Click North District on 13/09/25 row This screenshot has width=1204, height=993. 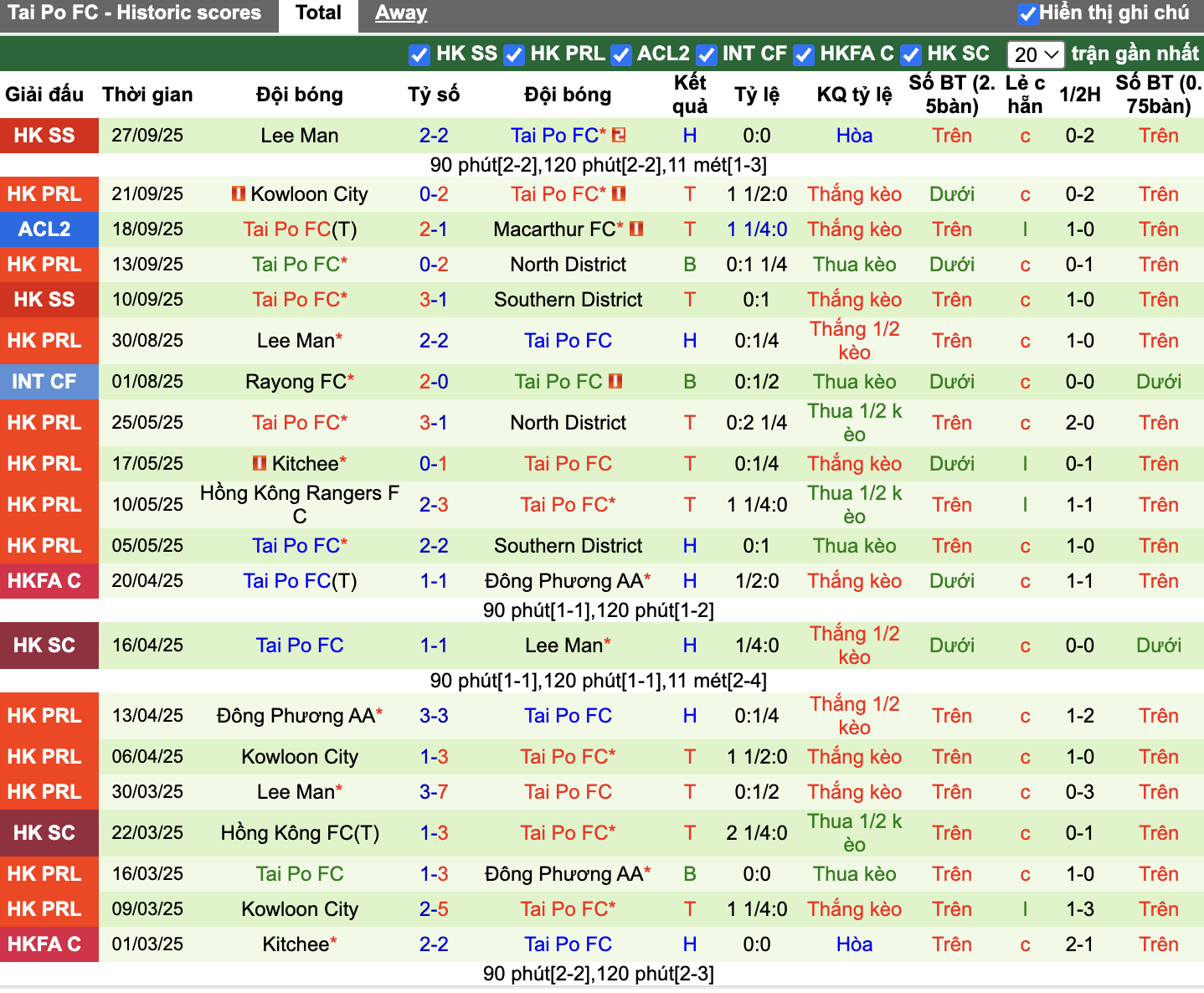pos(569,265)
